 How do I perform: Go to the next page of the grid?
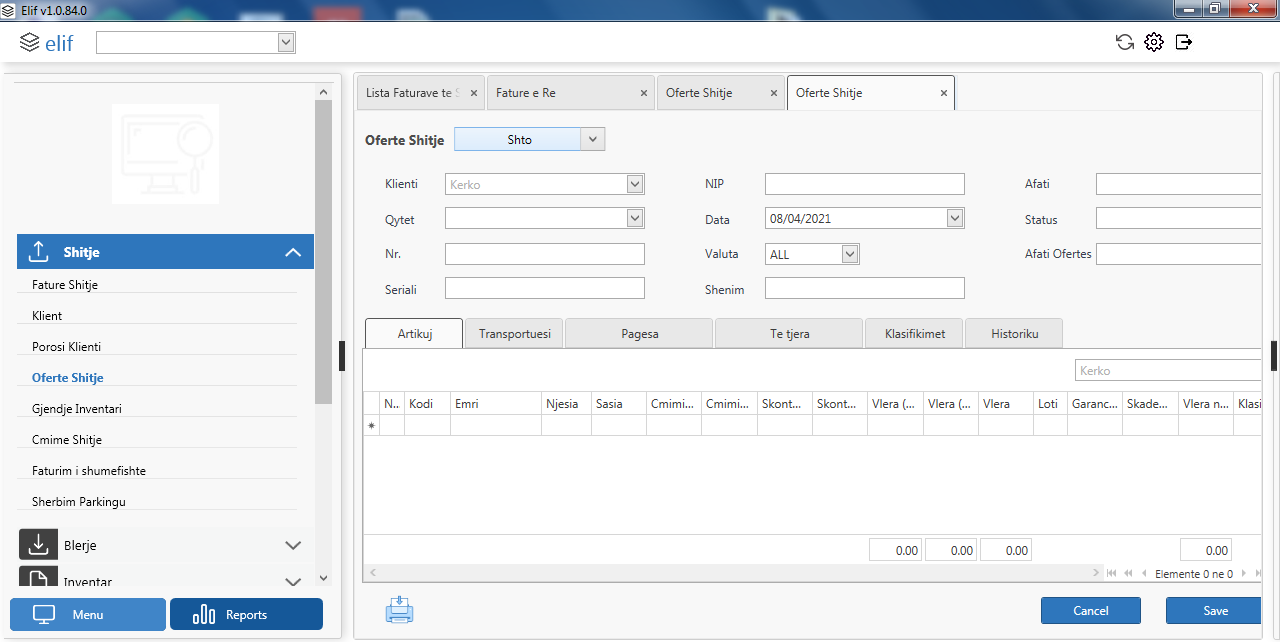pyautogui.click(x=1244, y=574)
